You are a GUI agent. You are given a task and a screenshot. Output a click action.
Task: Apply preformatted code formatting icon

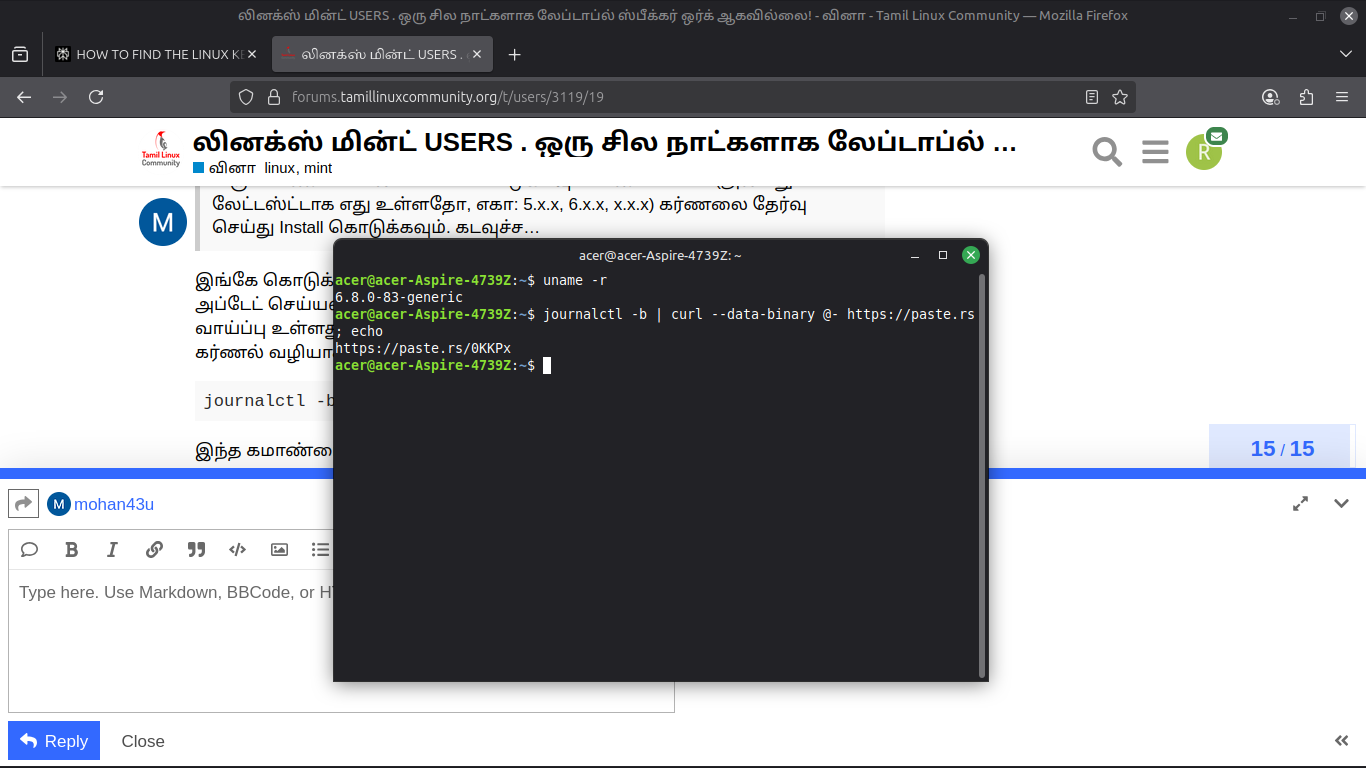pos(238,549)
